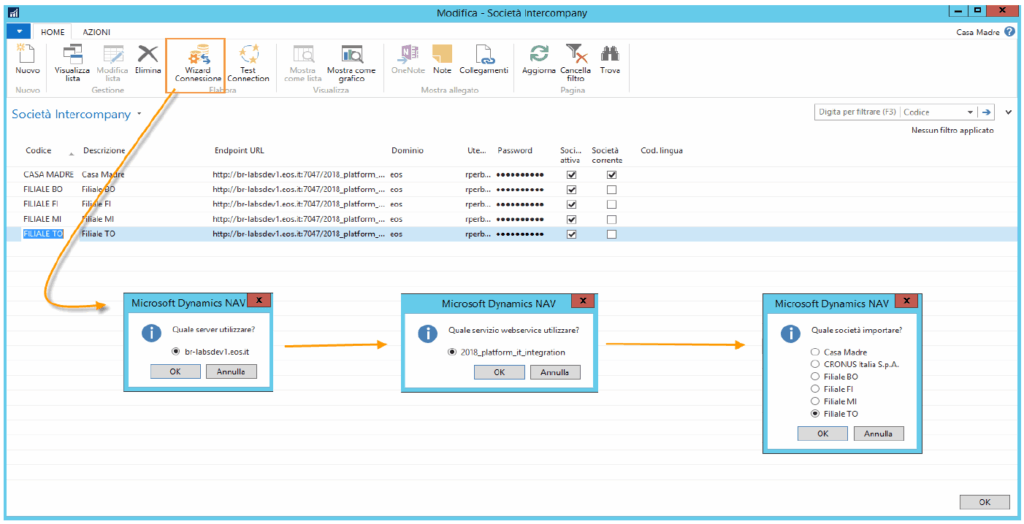1024x524 pixels.
Task: Open the blue application menu dropdown
Action: [18, 31]
